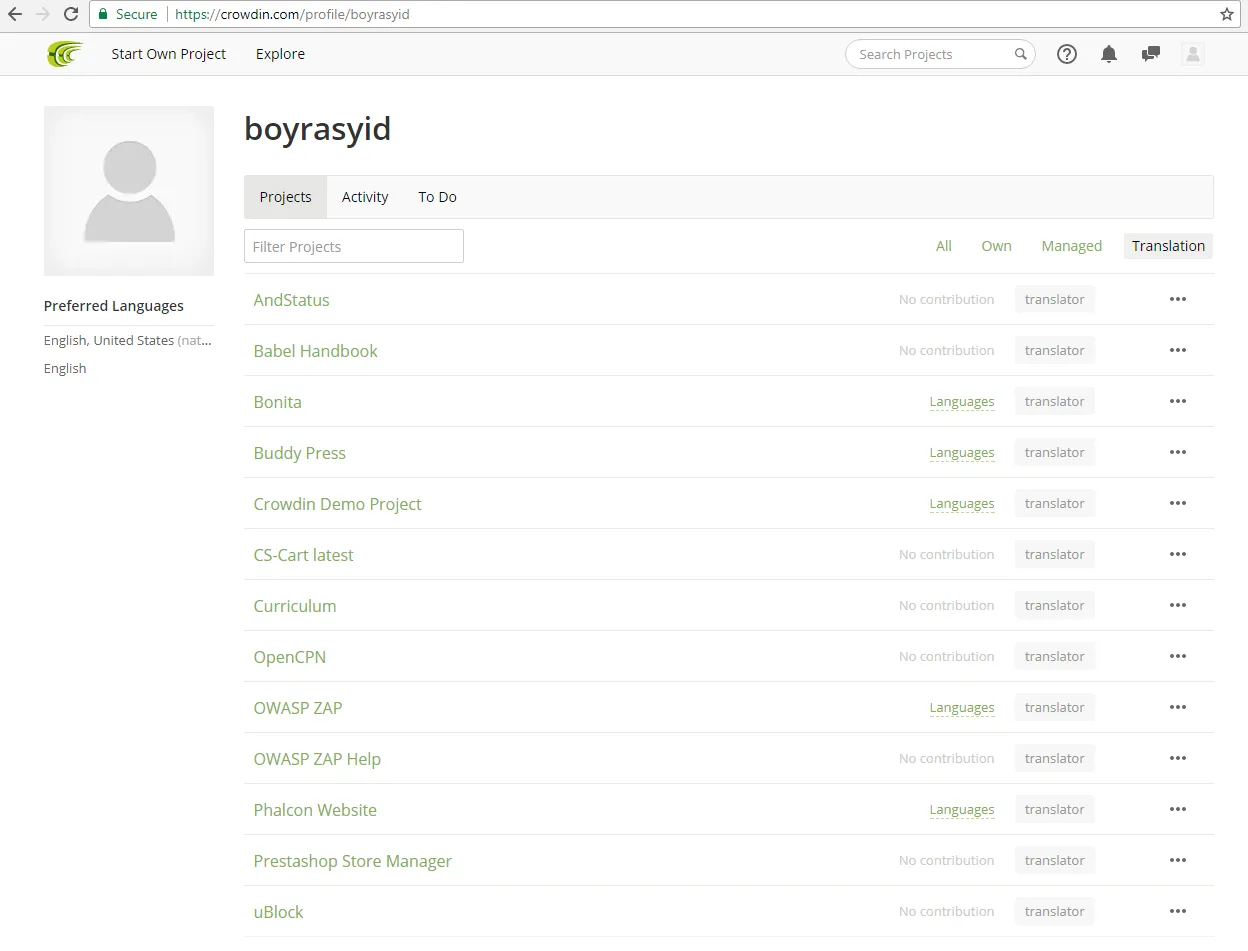The width and height of the screenshot is (1248, 951).
Task: Open OpenCPN row options menu
Action: [1177, 656]
